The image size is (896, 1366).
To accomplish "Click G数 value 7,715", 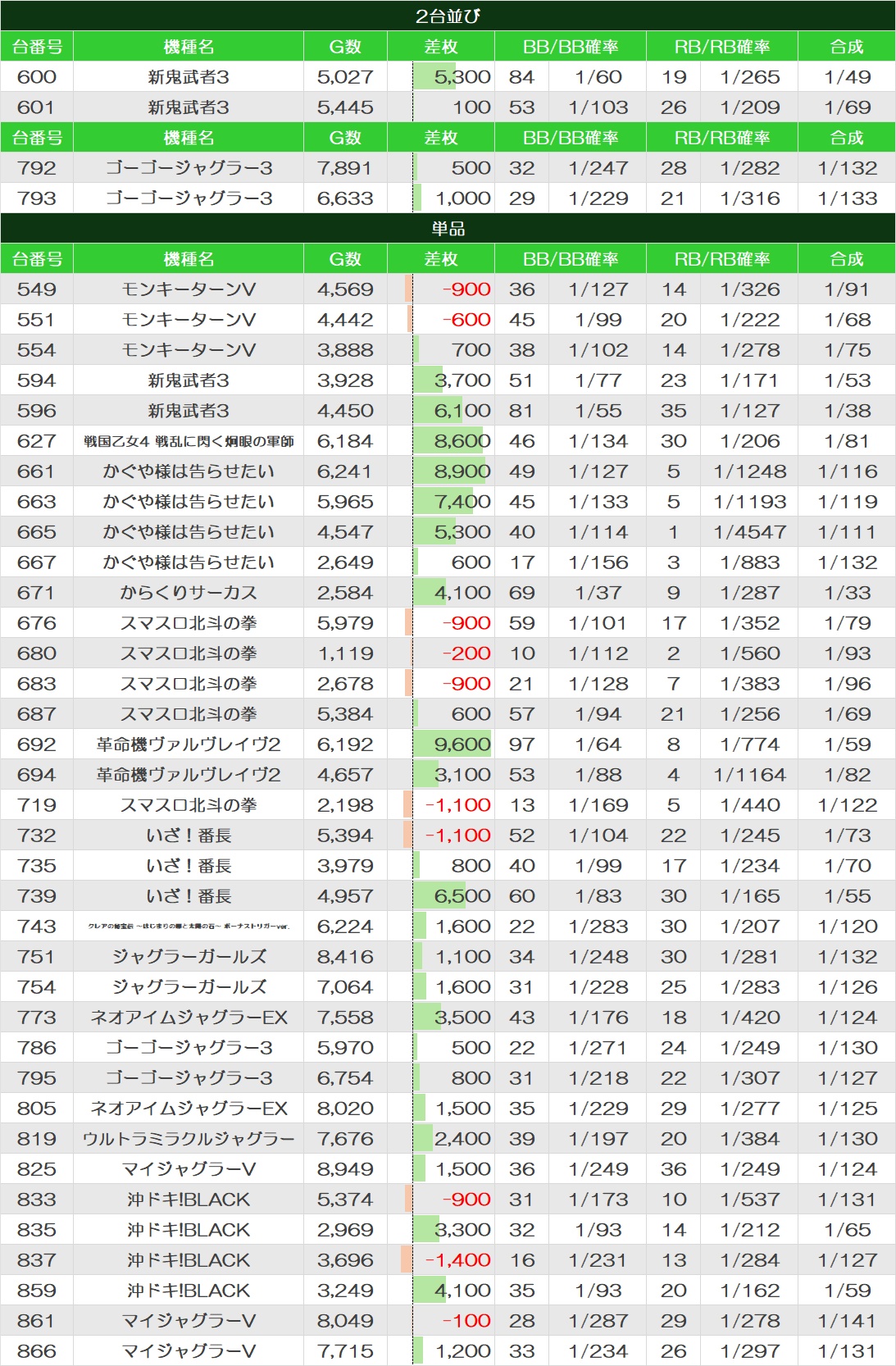I will click(x=345, y=1351).
